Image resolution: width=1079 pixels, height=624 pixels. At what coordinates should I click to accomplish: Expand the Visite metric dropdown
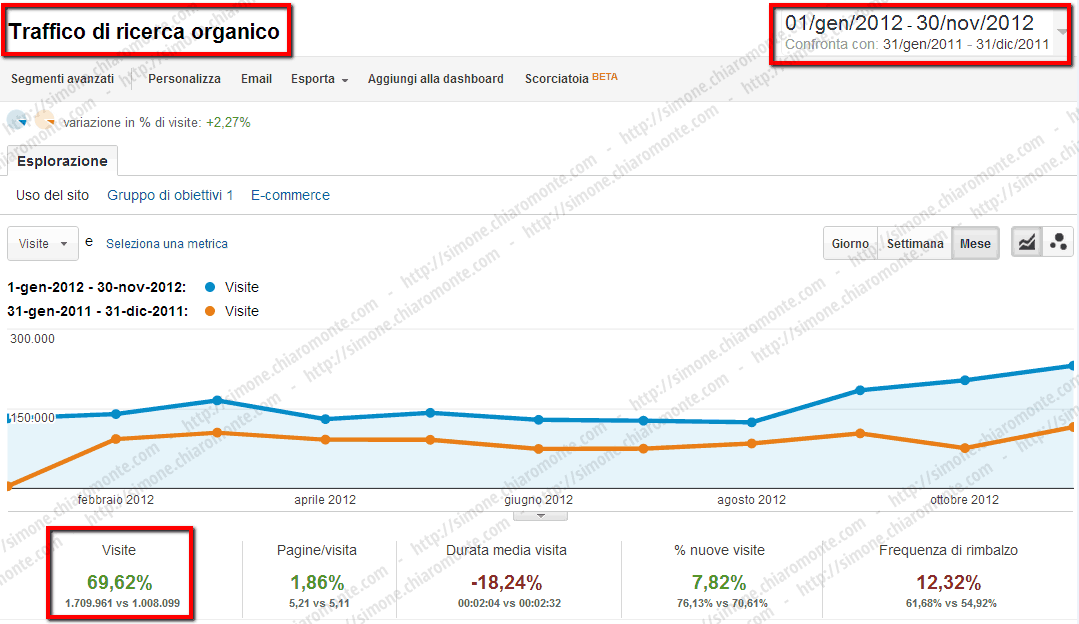click(x=43, y=244)
